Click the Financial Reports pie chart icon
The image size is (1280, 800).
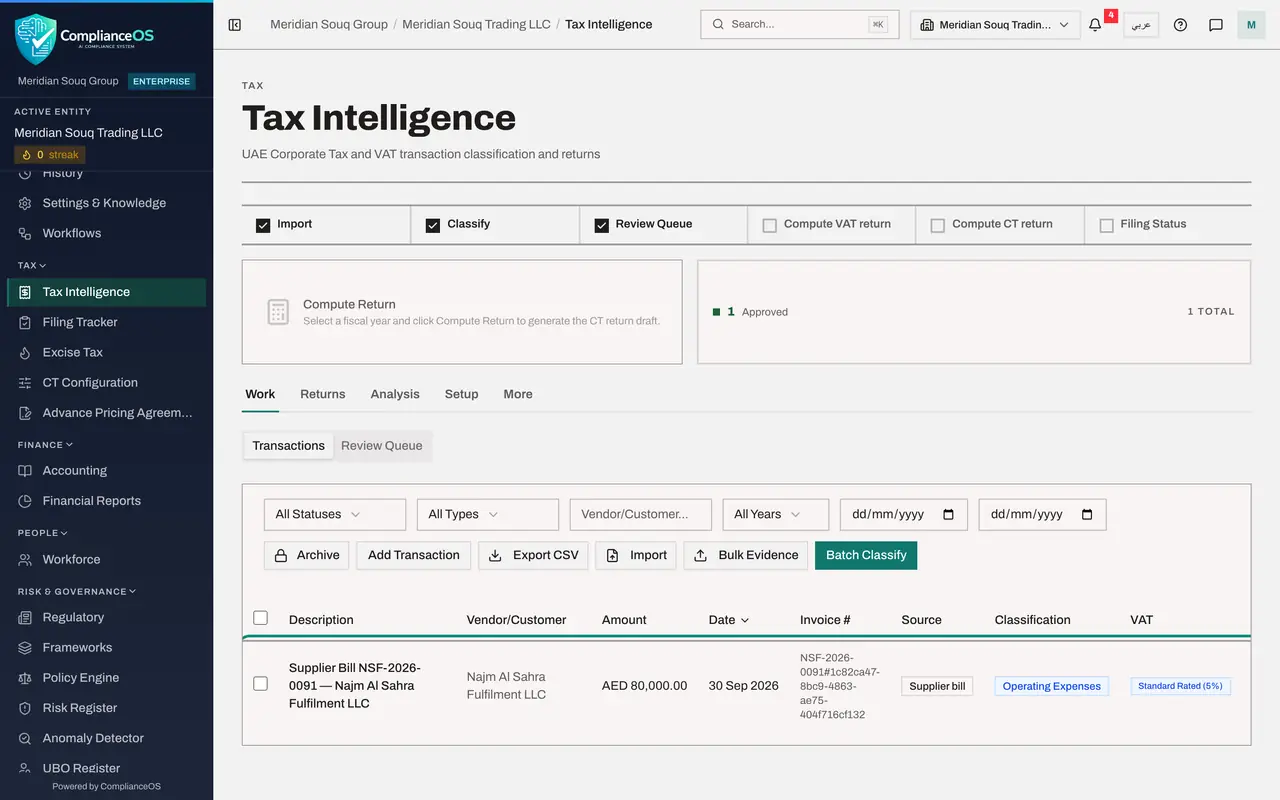tap(25, 500)
